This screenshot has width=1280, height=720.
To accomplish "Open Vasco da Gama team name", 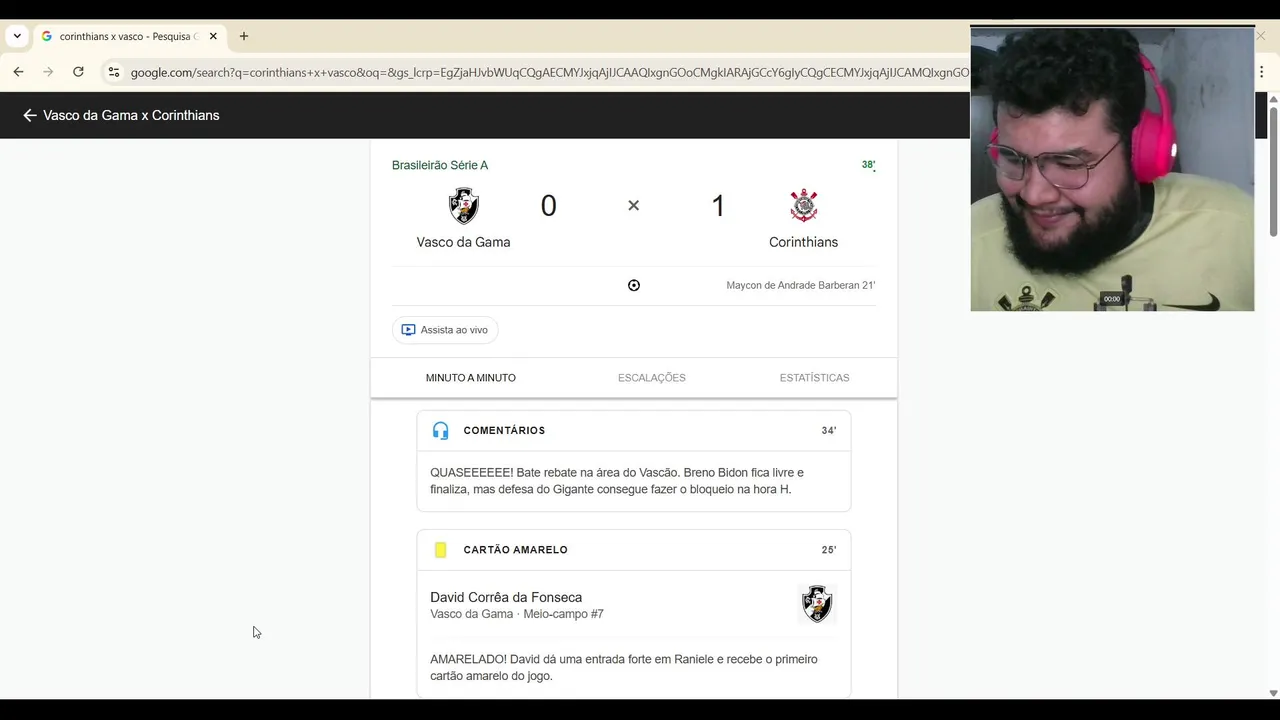I will (x=463, y=242).
